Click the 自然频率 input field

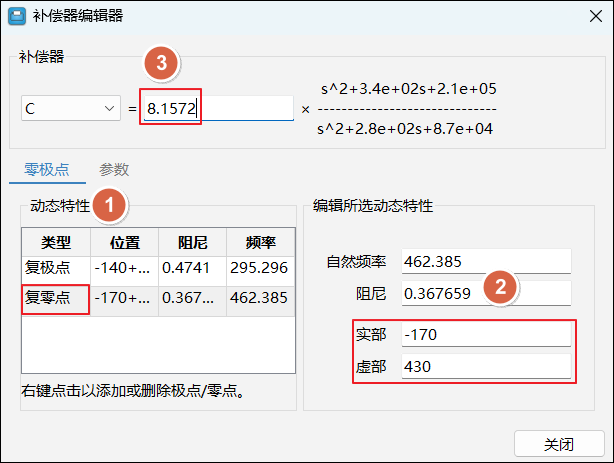[485, 262]
